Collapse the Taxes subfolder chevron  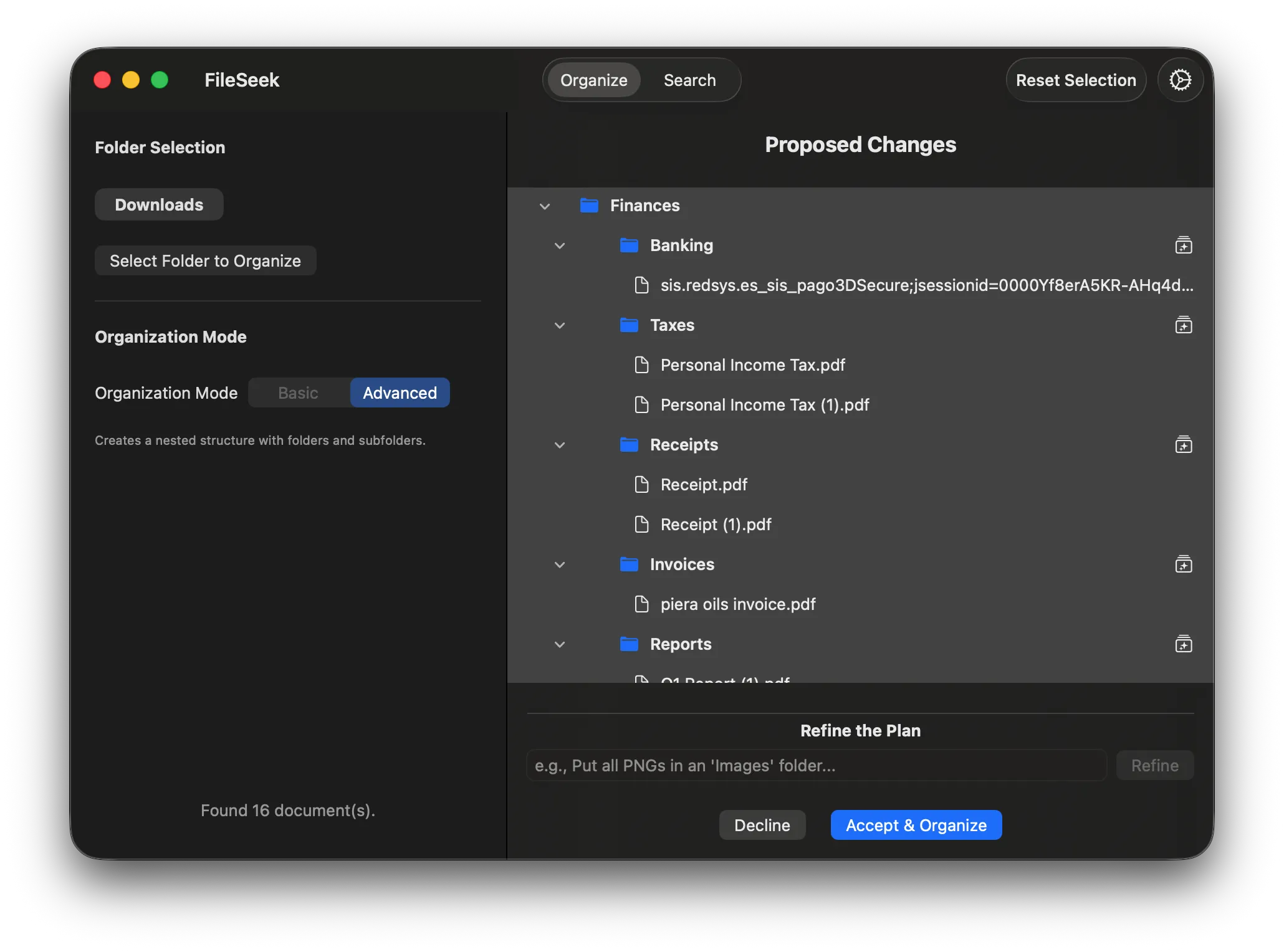[x=560, y=326]
